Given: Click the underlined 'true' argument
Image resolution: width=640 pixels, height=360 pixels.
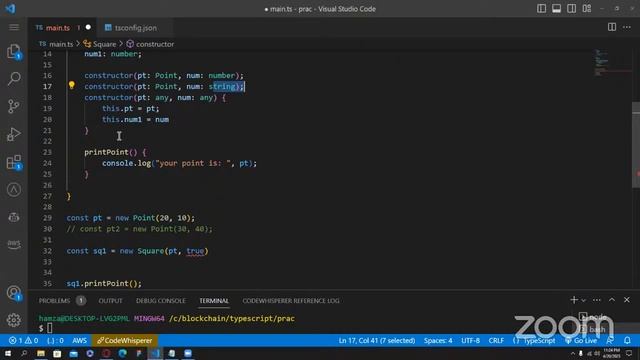Looking at the screenshot, I should (195, 251).
